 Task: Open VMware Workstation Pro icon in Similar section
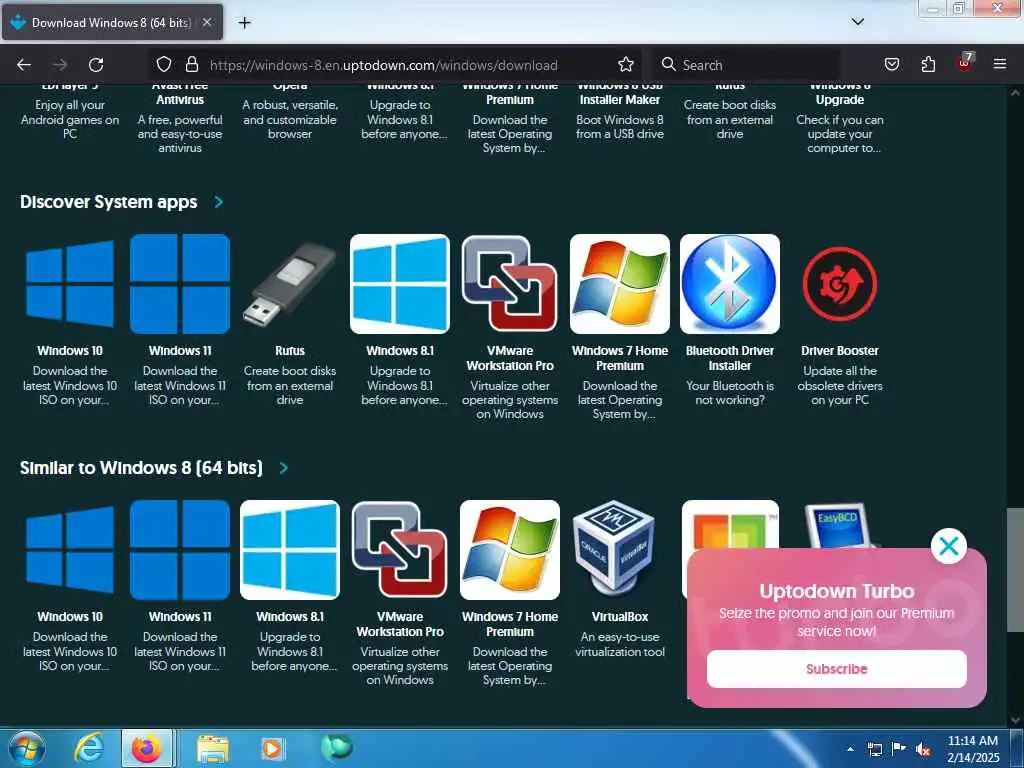coord(400,550)
